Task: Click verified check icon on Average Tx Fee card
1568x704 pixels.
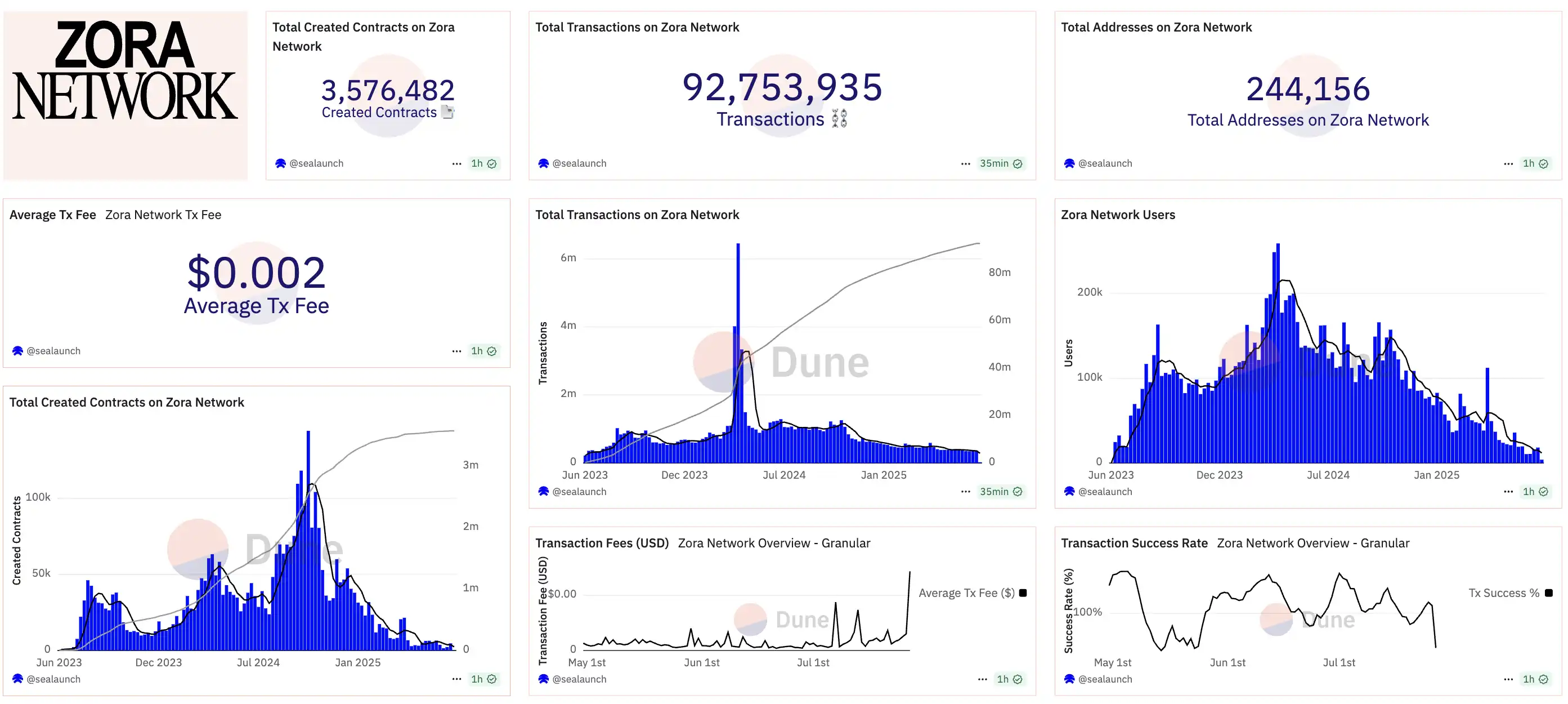Action: click(x=492, y=351)
